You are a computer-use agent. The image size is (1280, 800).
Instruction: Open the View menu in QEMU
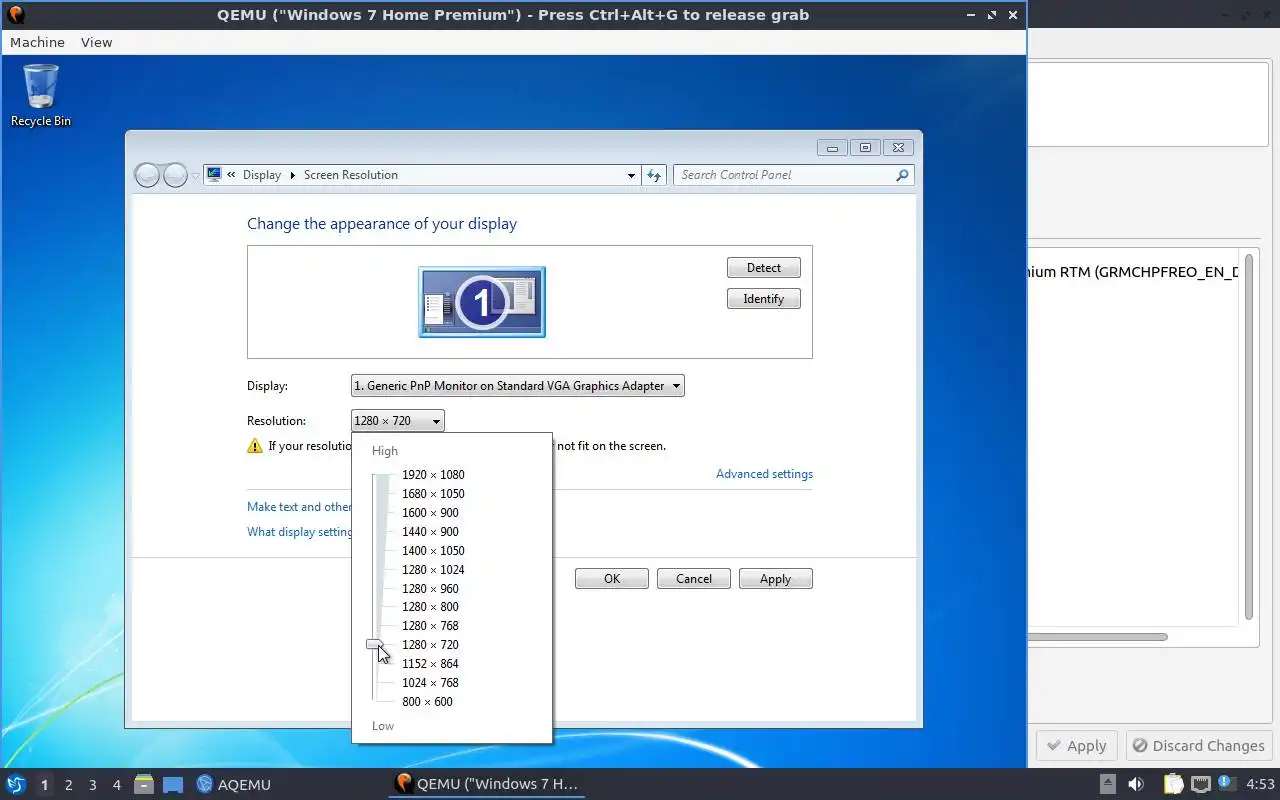[x=97, y=42]
